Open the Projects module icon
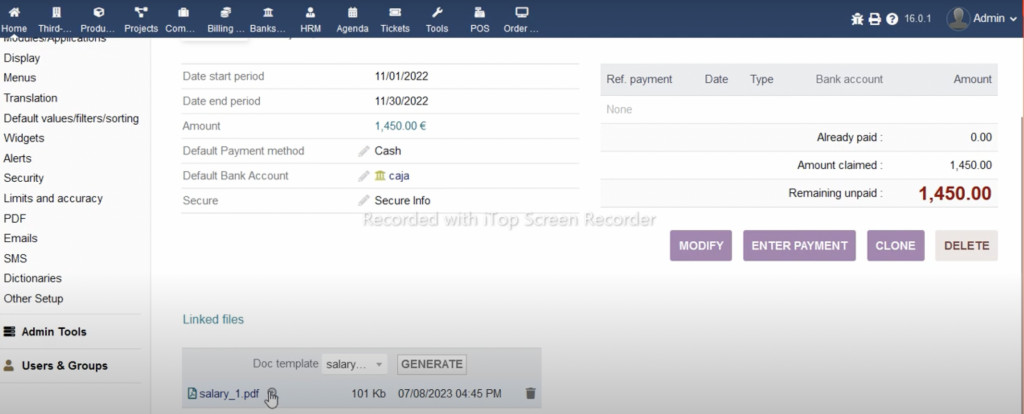 coord(140,12)
